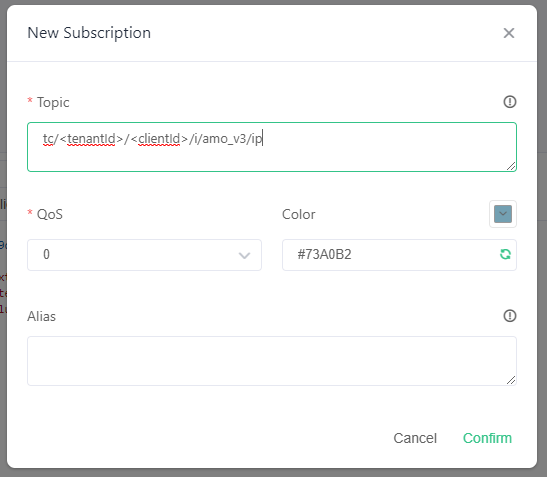Click the Alias textarea resize handle
The height and width of the screenshot is (477, 547).
click(x=511, y=380)
